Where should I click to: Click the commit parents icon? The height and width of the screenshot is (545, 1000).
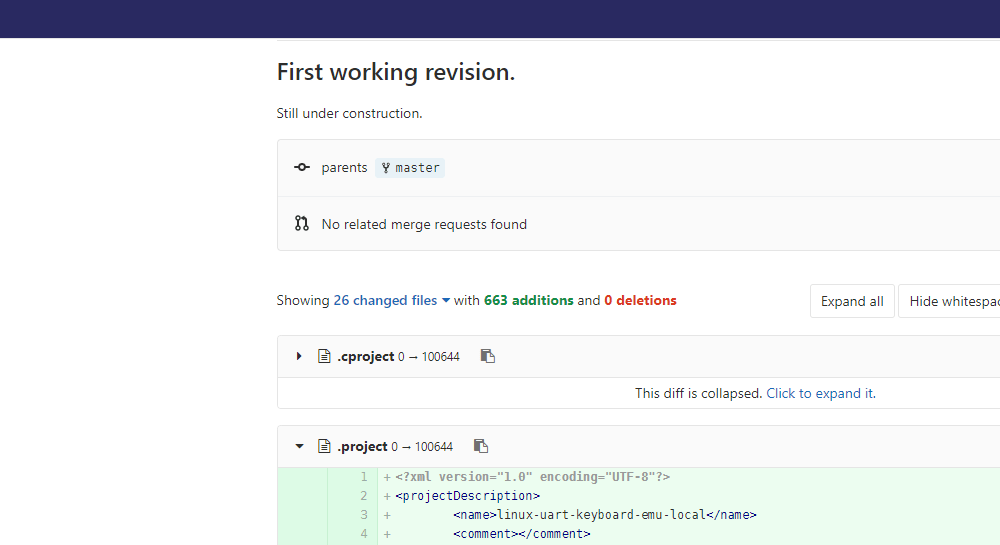(x=302, y=167)
